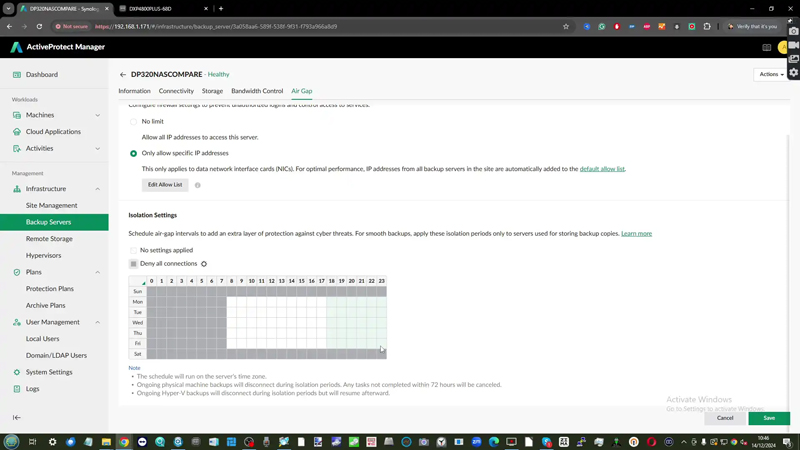Image resolution: width=800 pixels, height=450 pixels.
Task: Click the Infrastructure sidebar icon
Action: 17,189
